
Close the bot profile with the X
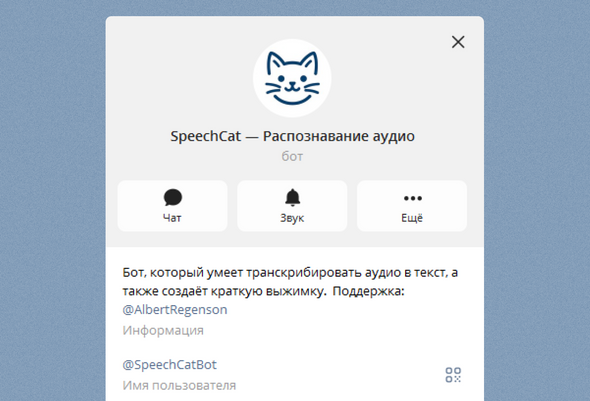click(x=458, y=42)
